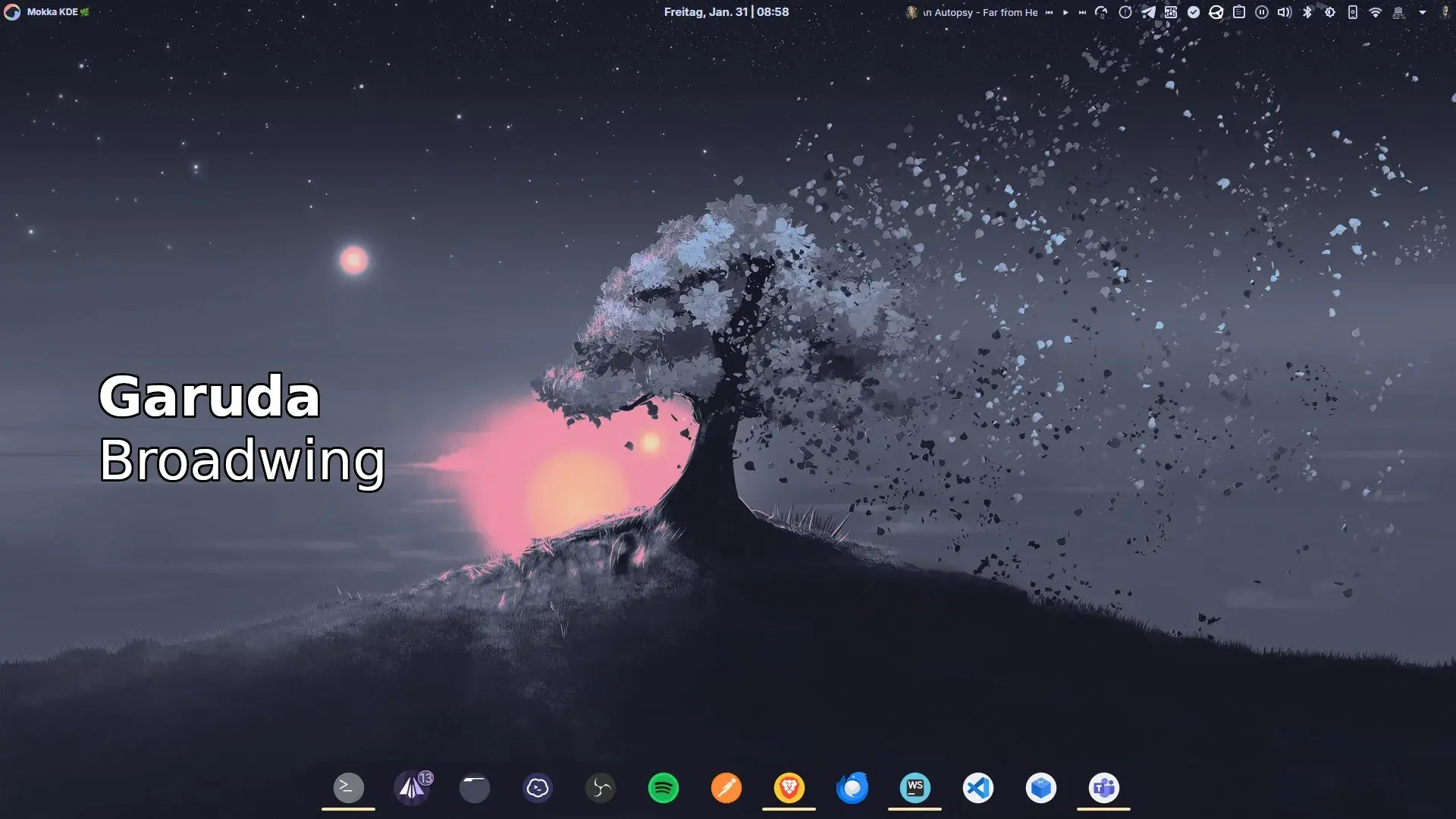Open the system updates tray icon
This screenshot has width=1456, height=819.
1102,12
